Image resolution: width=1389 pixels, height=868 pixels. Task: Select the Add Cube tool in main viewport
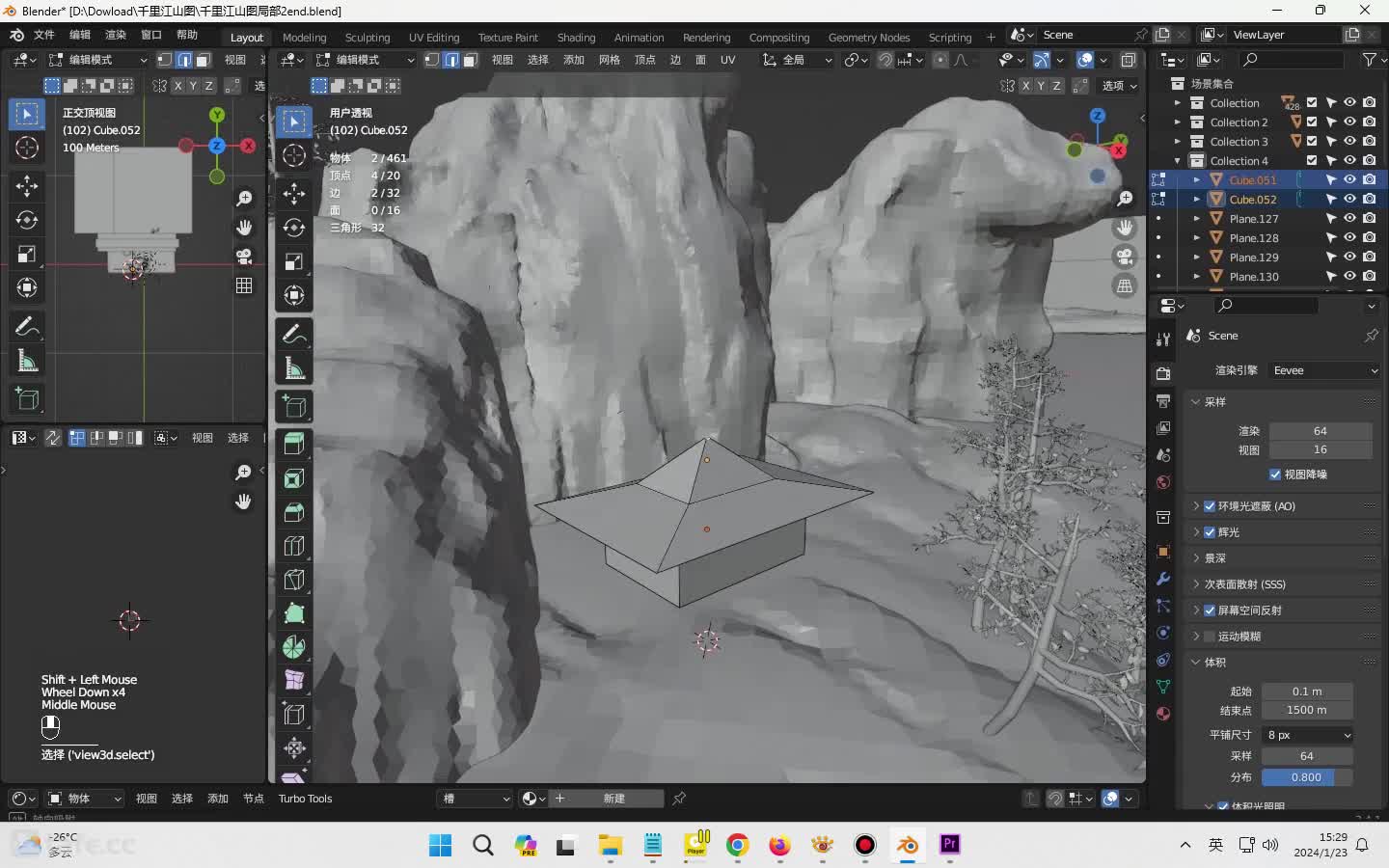click(294, 407)
